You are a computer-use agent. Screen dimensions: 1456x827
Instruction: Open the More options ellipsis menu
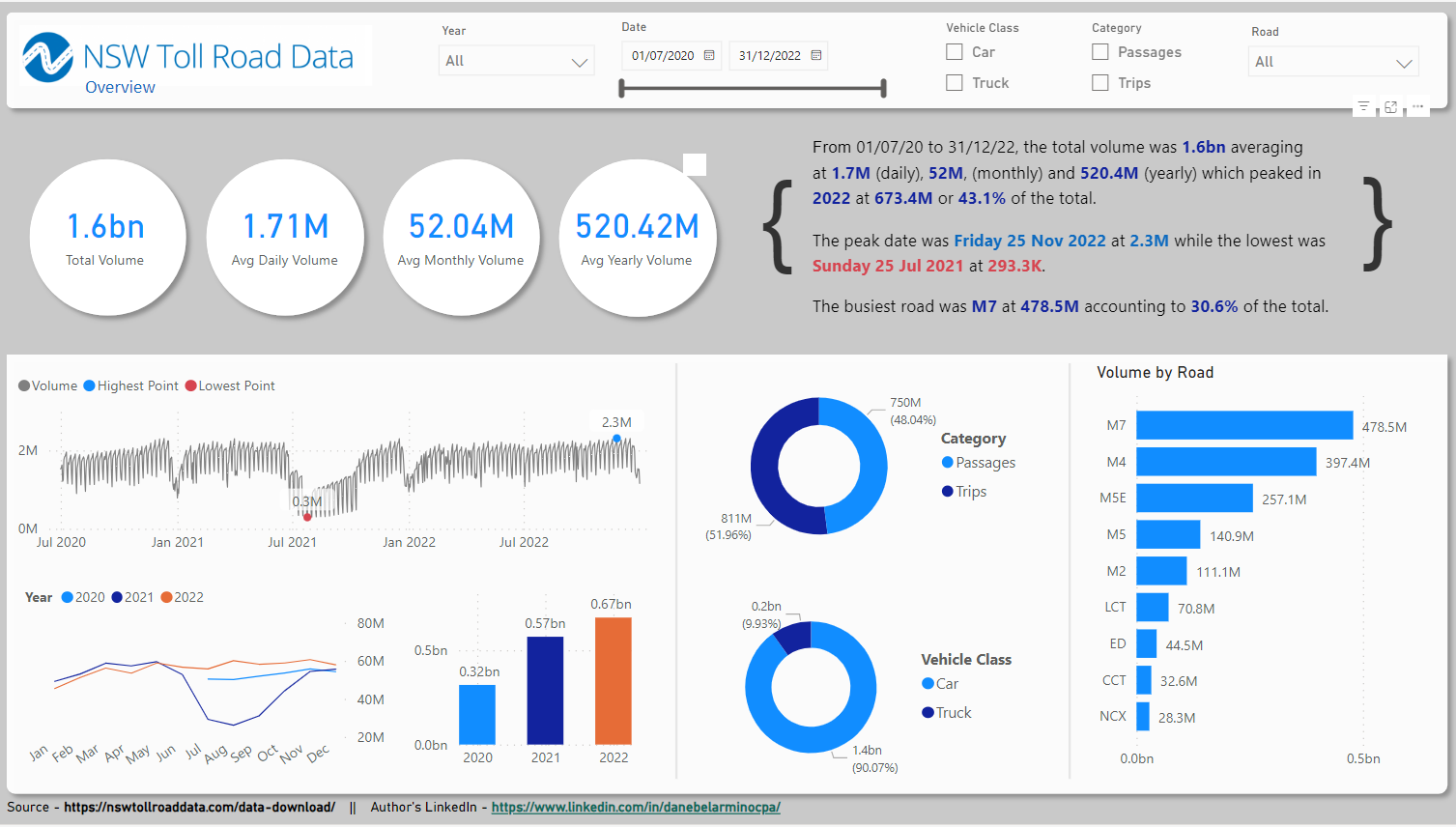1417,107
